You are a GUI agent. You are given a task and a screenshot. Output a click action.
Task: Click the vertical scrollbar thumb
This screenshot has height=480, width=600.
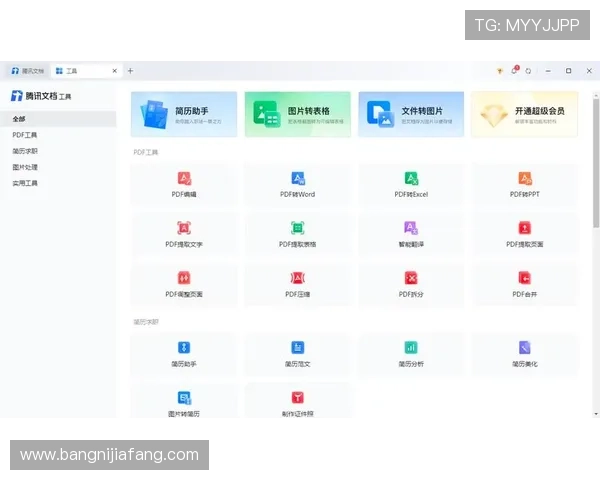(596, 163)
